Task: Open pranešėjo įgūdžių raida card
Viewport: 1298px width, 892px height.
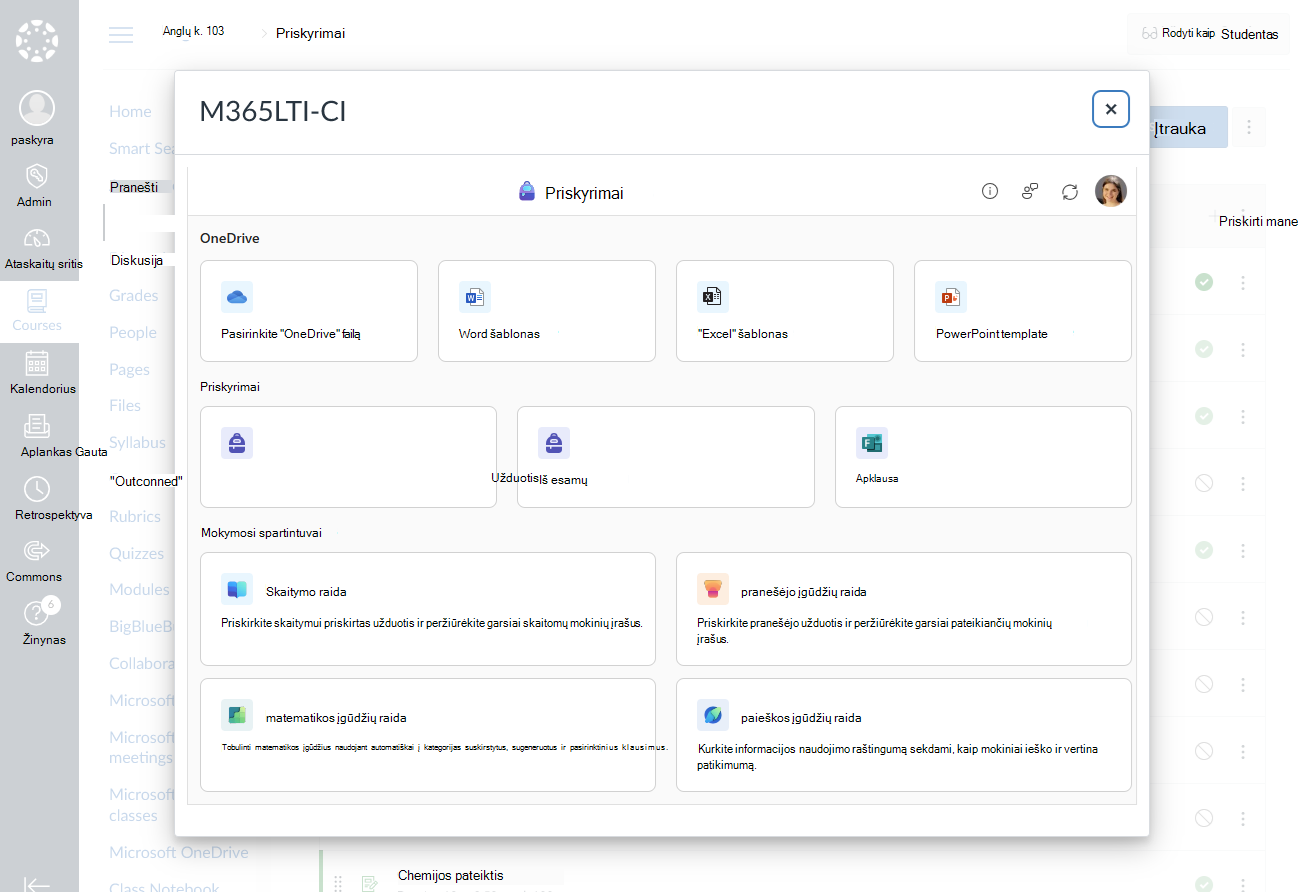Action: tap(904, 609)
